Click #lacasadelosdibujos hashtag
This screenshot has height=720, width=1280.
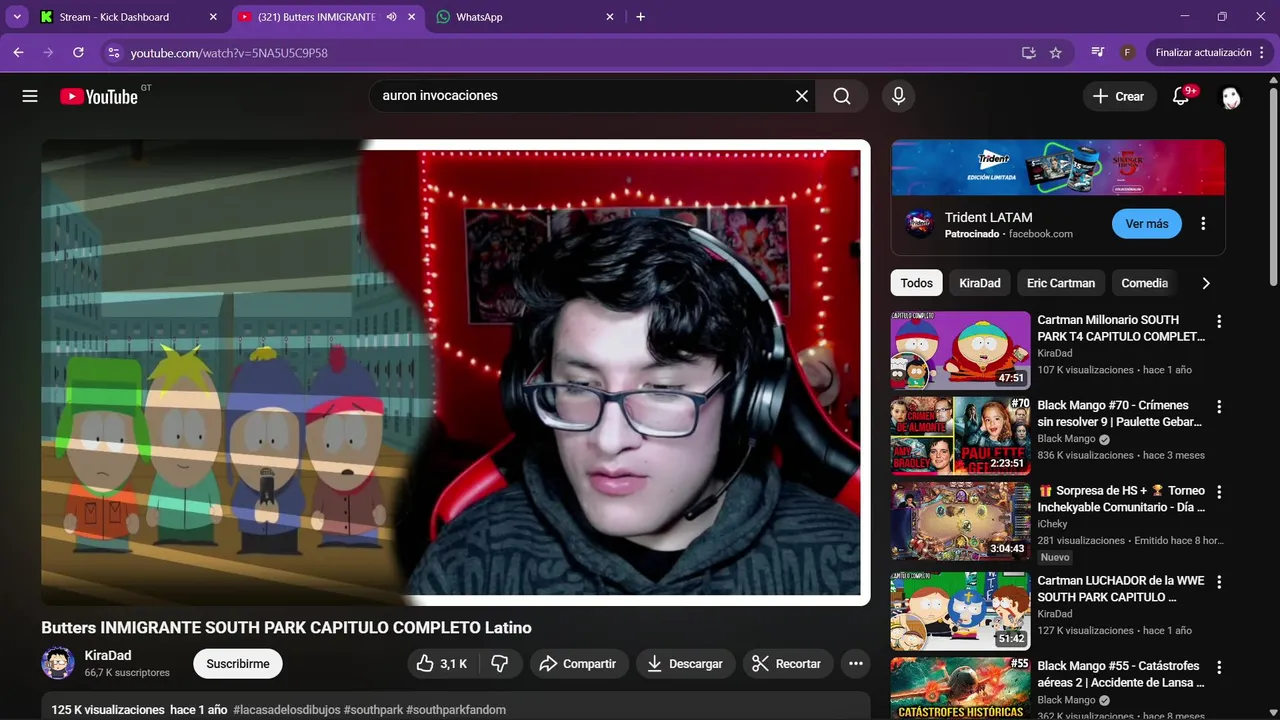[286, 710]
